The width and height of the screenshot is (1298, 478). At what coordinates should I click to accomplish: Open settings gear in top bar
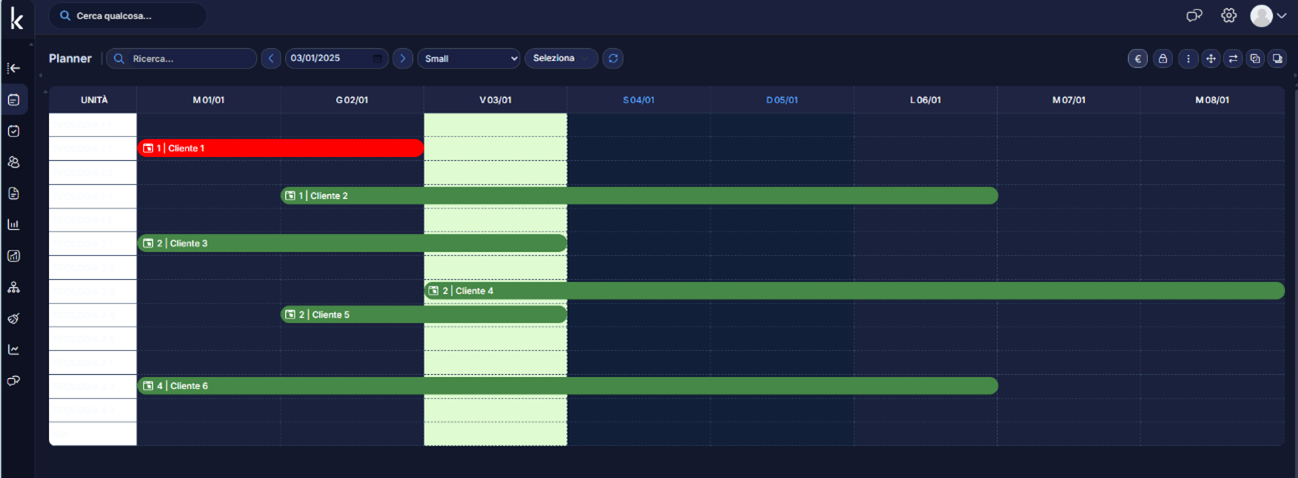pyautogui.click(x=1229, y=15)
